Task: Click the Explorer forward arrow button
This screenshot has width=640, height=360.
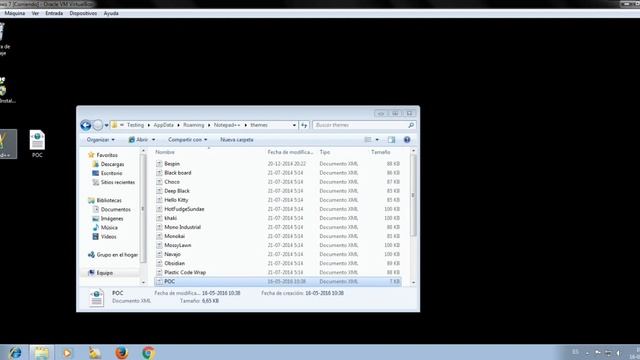Action: click(x=98, y=125)
